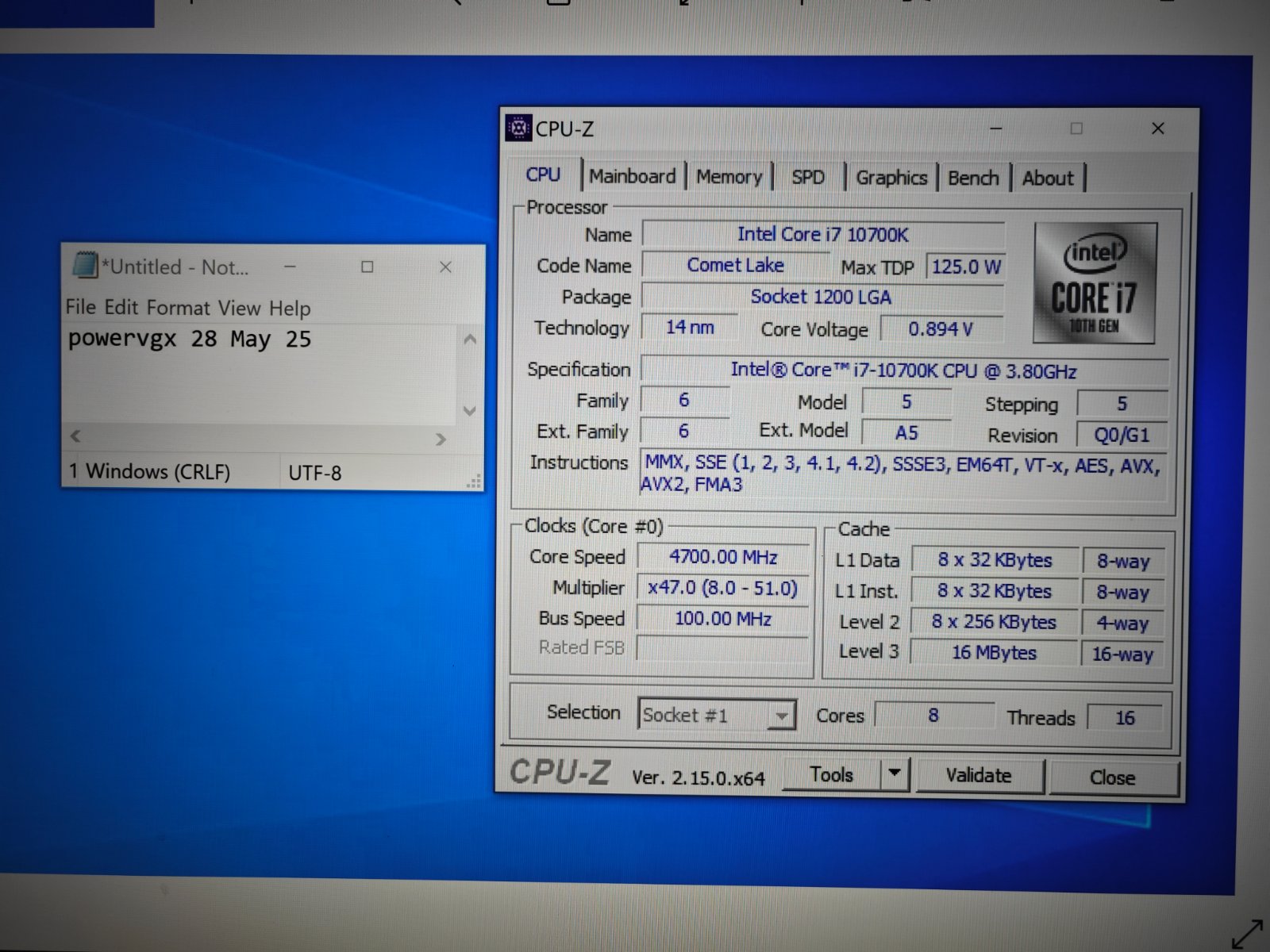
Task: Click the Threads value '16'
Action: (x=1125, y=718)
